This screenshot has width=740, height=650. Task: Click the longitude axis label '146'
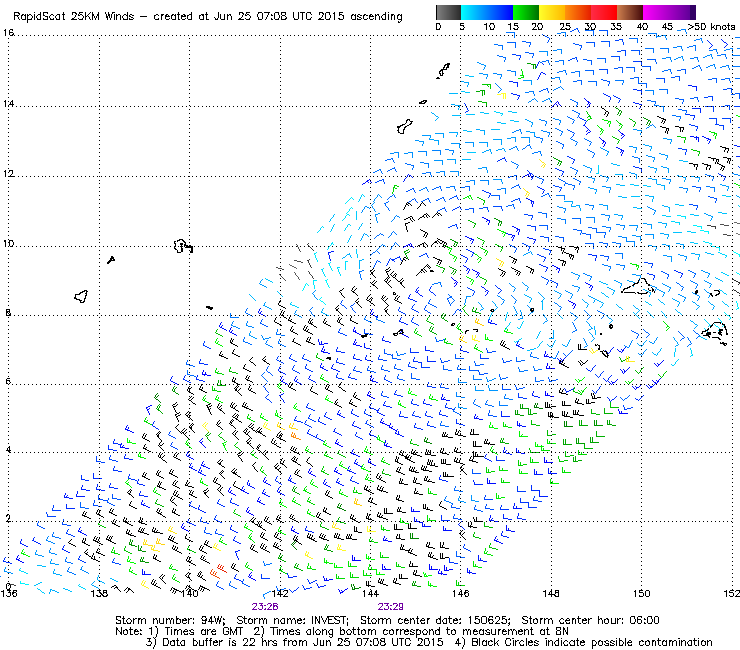(461, 593)
